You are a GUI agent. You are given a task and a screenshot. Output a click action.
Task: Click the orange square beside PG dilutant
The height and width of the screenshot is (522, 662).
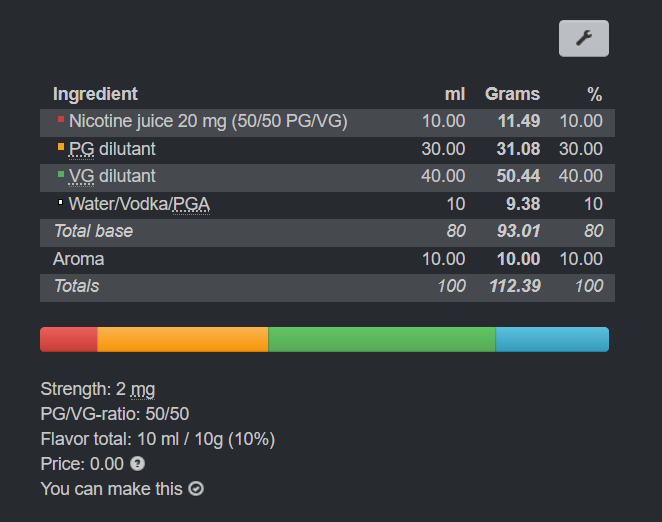[x=61, y=147]
